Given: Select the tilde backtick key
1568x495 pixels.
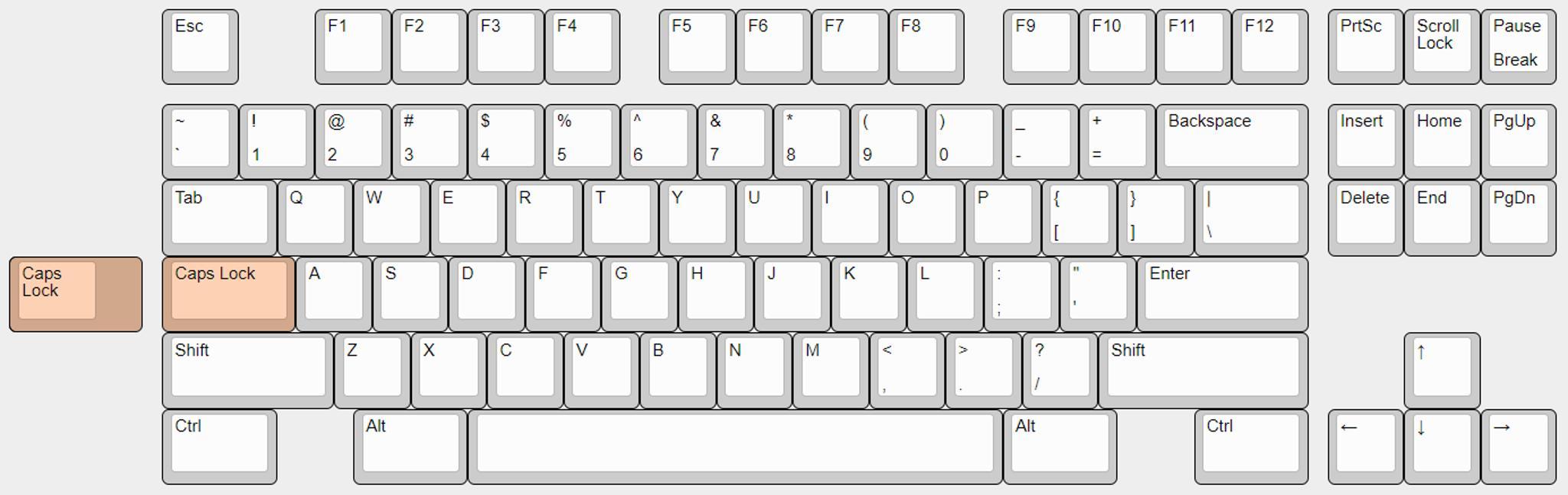Looking at the screenshot, I should coord(200,142).
